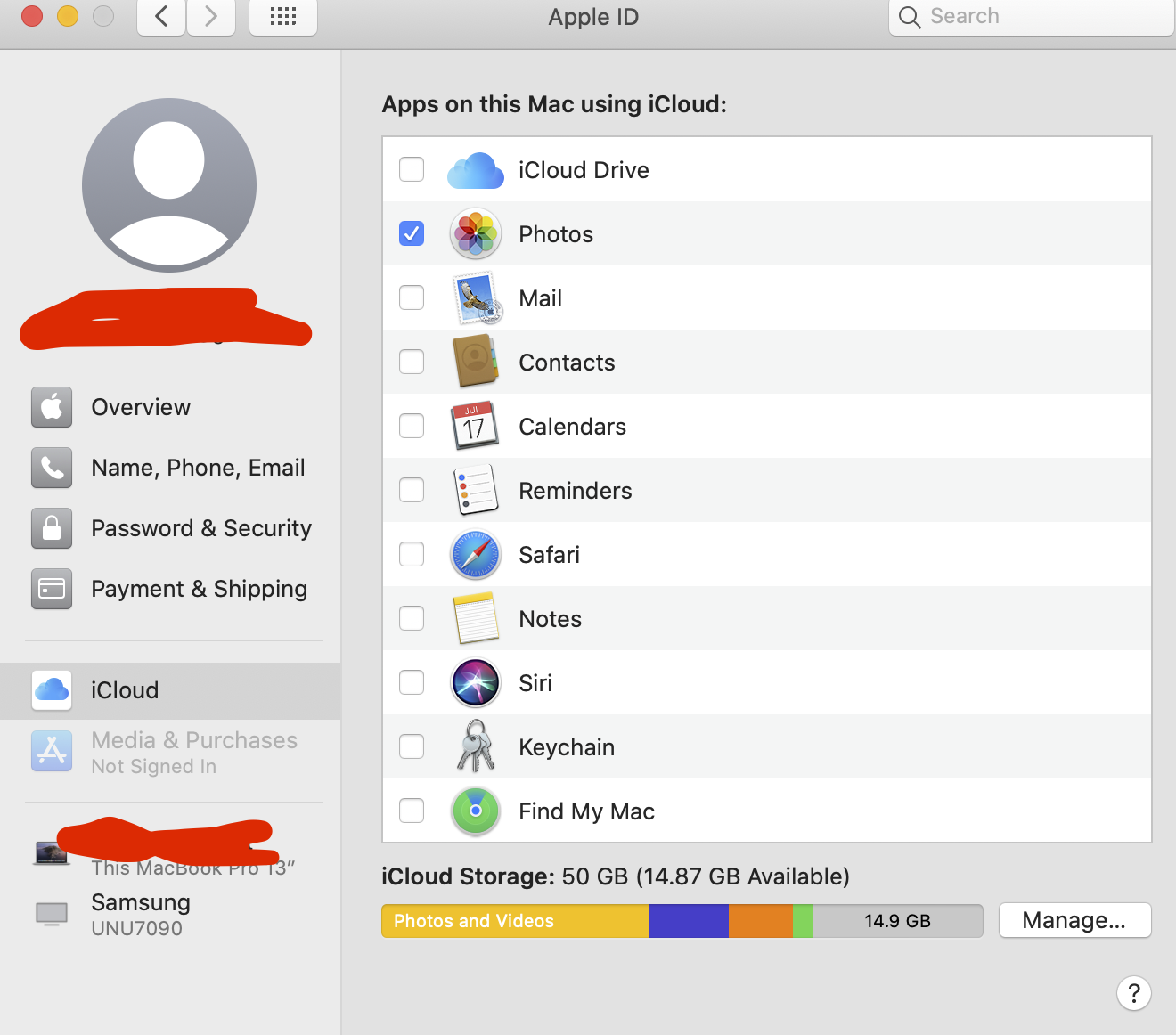
Task: Click the Media & Purchases App Store icon
Action: click(52, 751)
